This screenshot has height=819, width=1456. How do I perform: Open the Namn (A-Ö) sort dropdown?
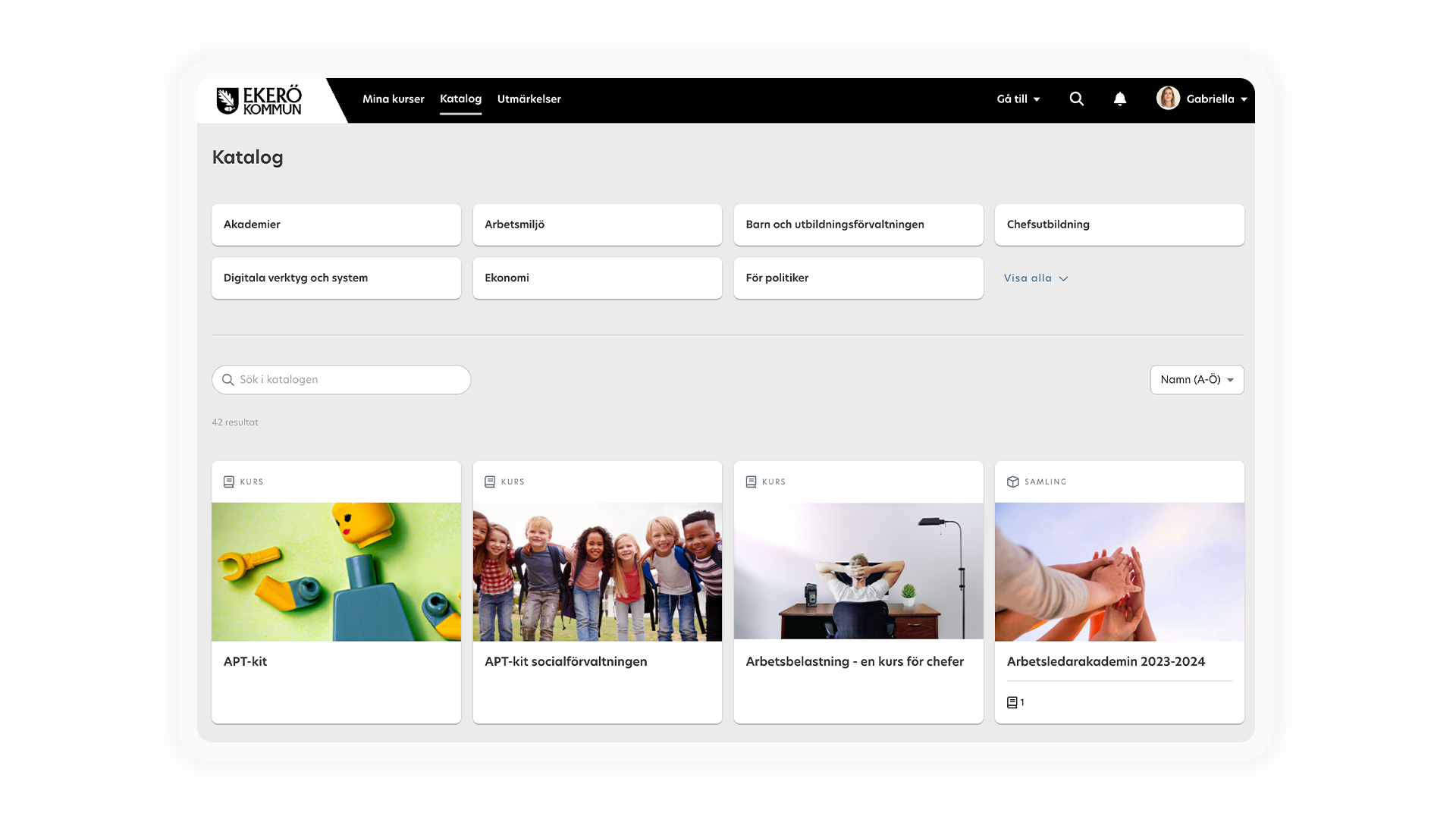click(1197, 380)
